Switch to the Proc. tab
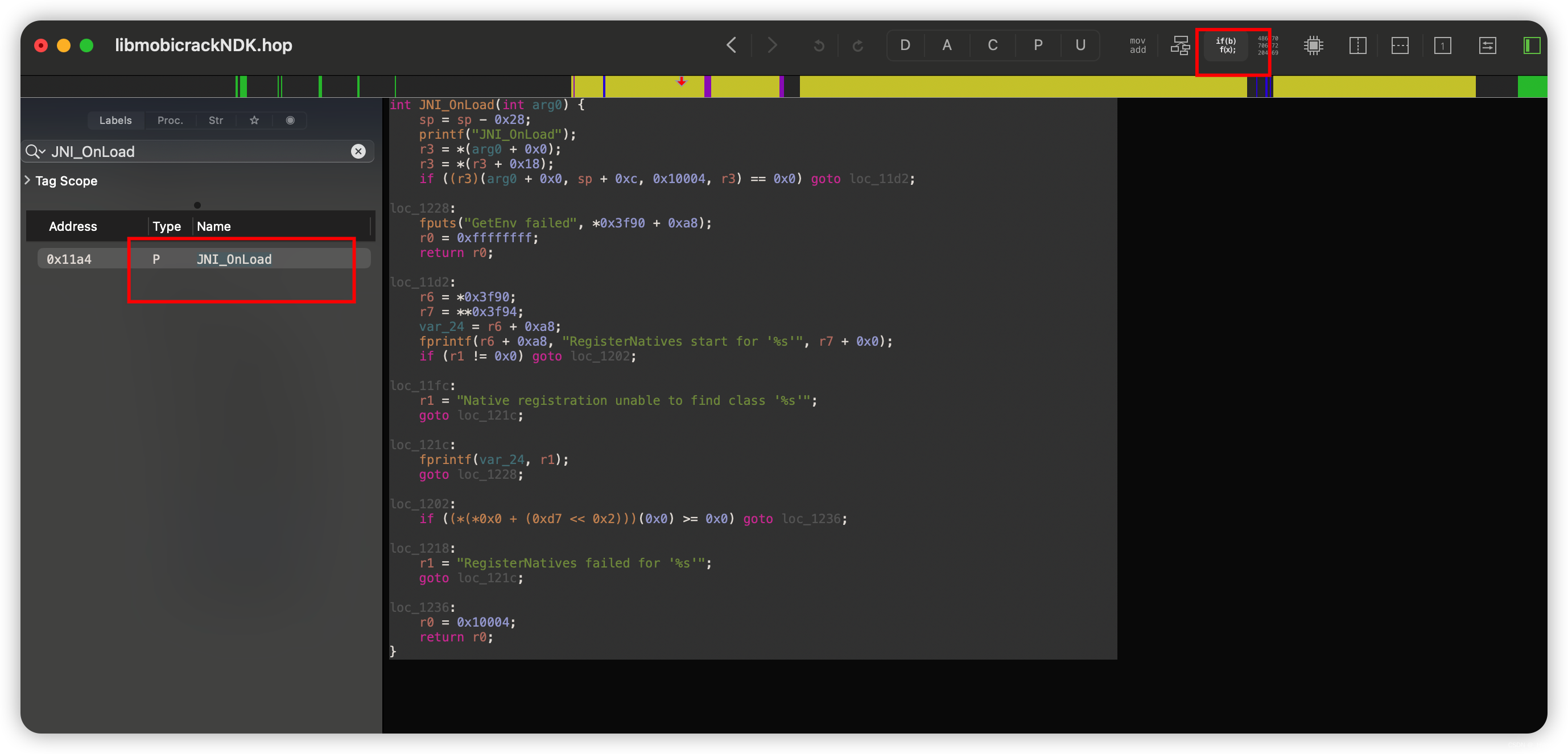The image size is (1568, 754). 170,120
